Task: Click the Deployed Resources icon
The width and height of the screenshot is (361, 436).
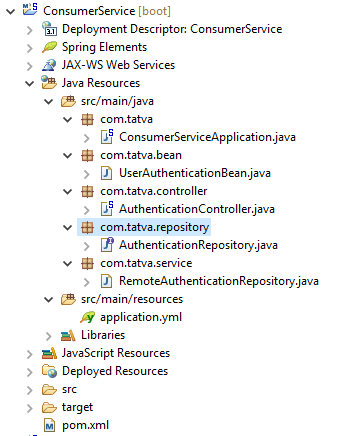Action: pos(49,371)
